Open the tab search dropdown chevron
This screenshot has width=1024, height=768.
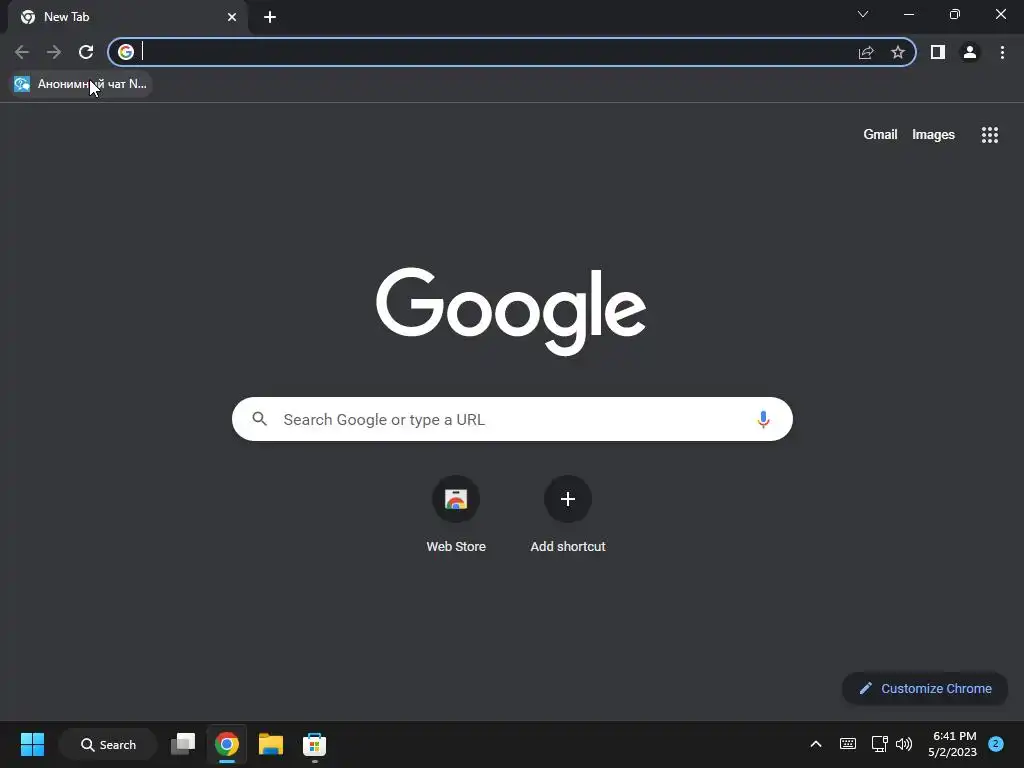click(x=863, y=14)
